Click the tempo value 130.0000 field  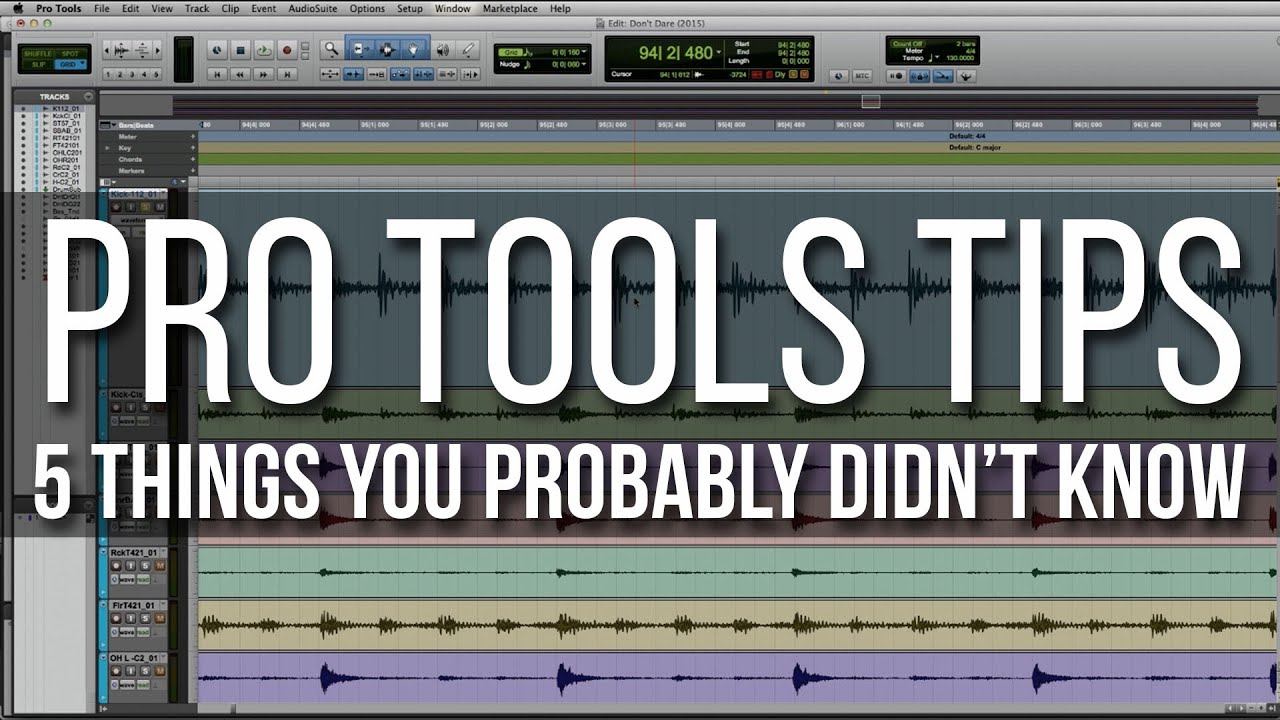tap(960, 58)
